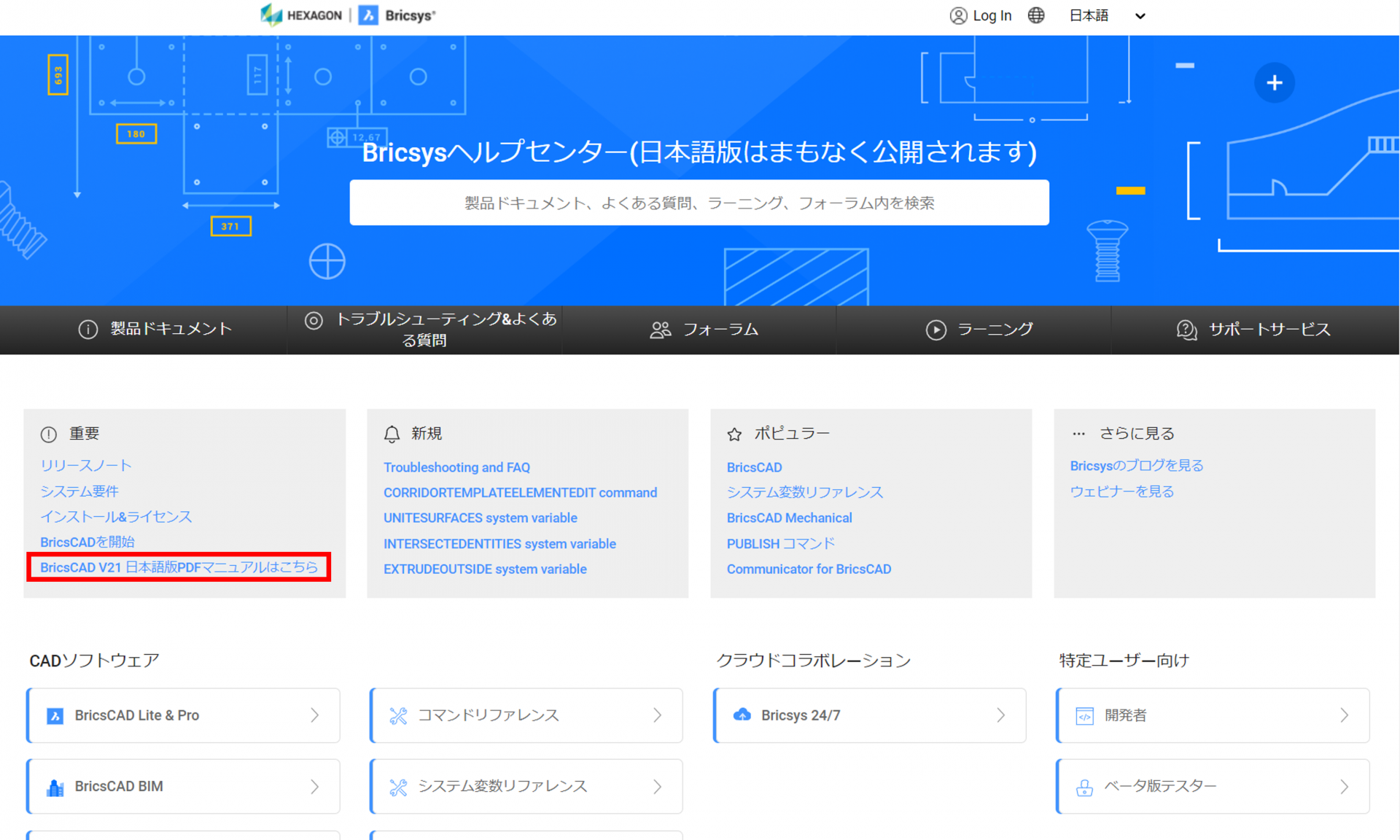Viewport: 1400px width, 840px height.
Task: Open the Communicator for BricsCAD link
Action: [x=809, y=569]
